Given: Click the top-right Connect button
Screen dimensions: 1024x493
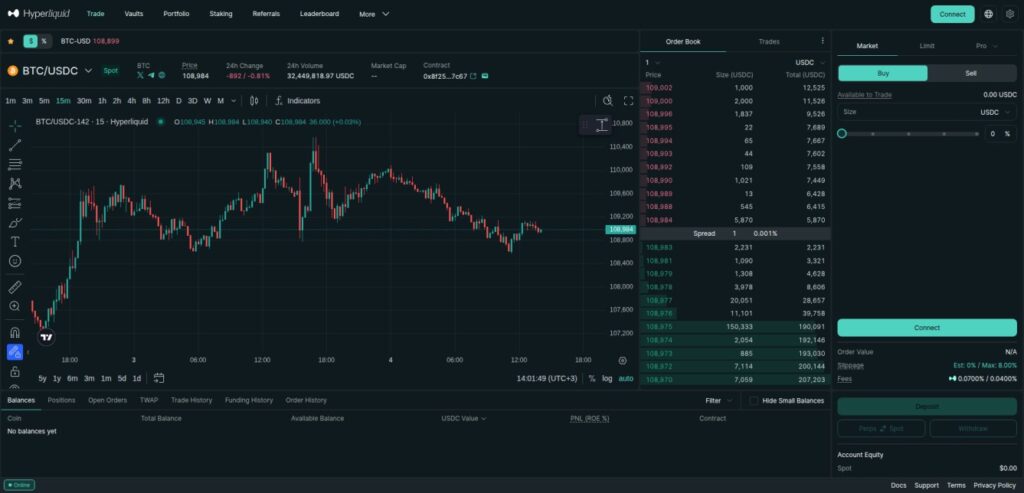Looking at the screenshot, I should pyautogui.click(x=952, y=14).
